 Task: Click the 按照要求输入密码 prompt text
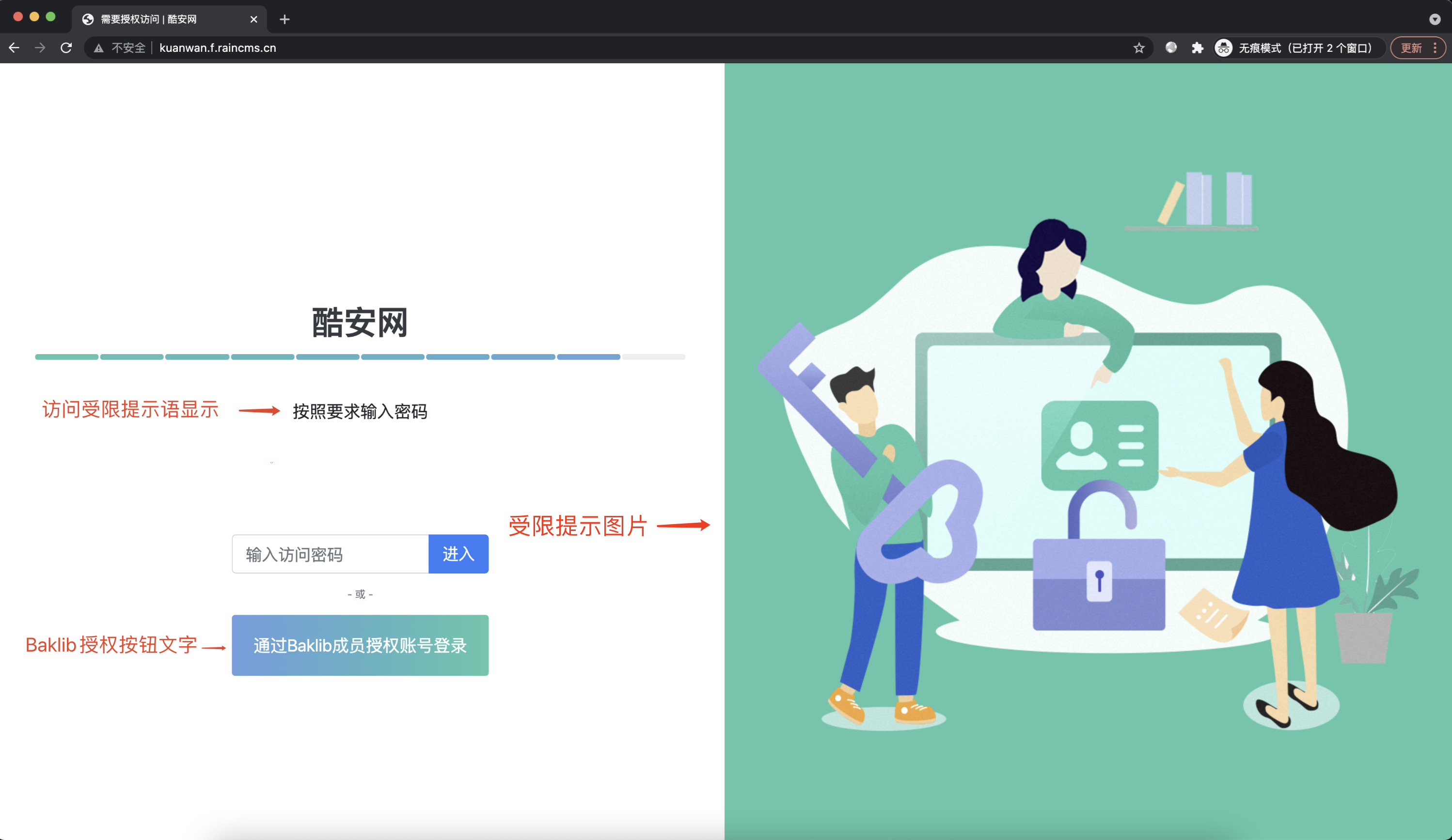pyautogui.click(x=360, y=411)
